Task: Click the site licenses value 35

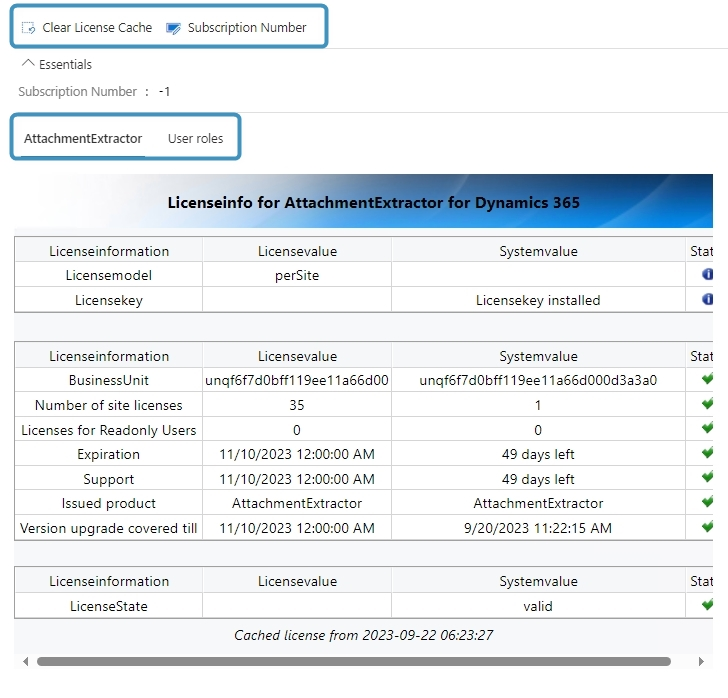Action: 297,405
